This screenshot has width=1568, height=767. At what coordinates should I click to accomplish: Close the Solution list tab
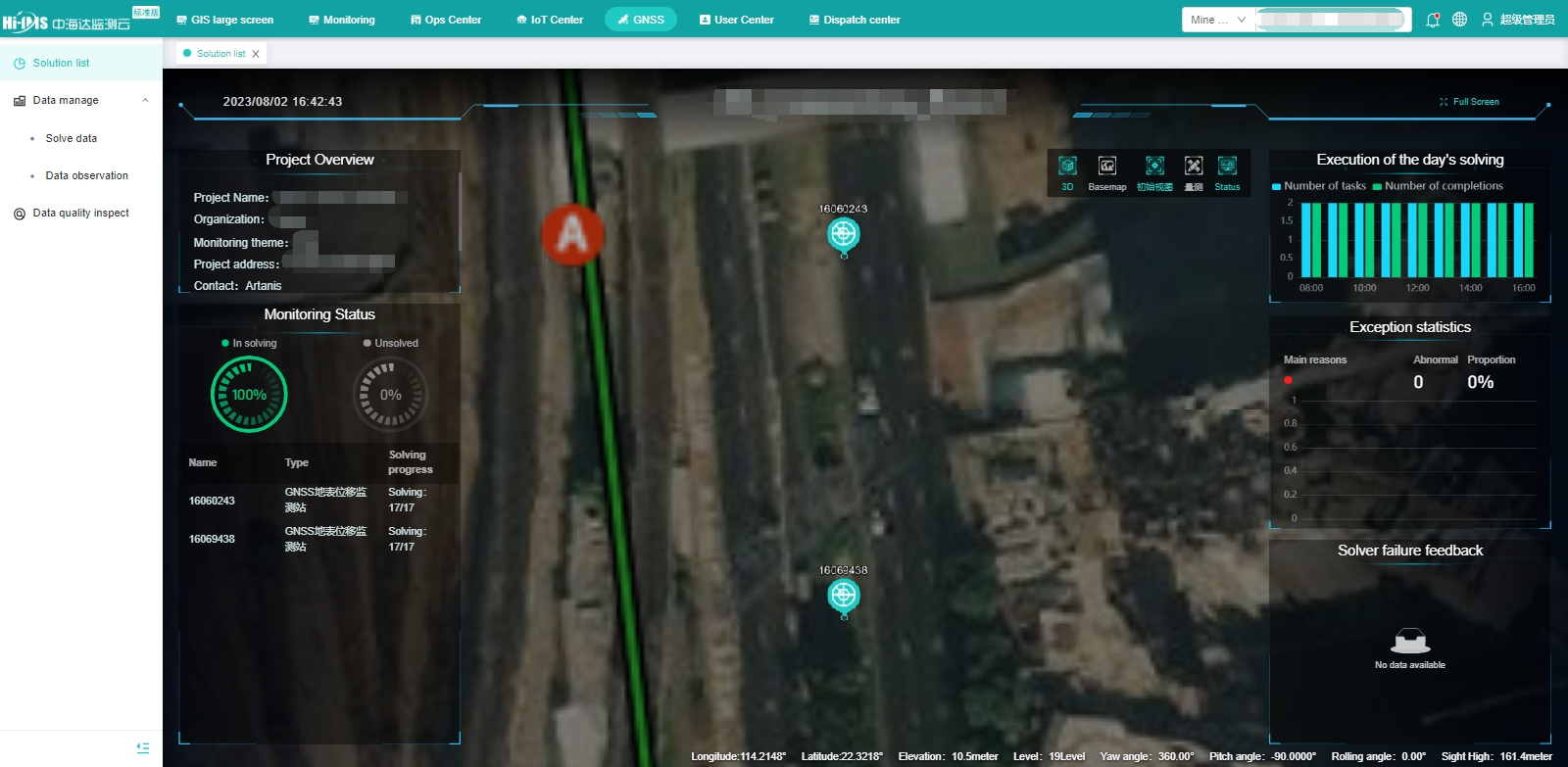click(256, 54)
